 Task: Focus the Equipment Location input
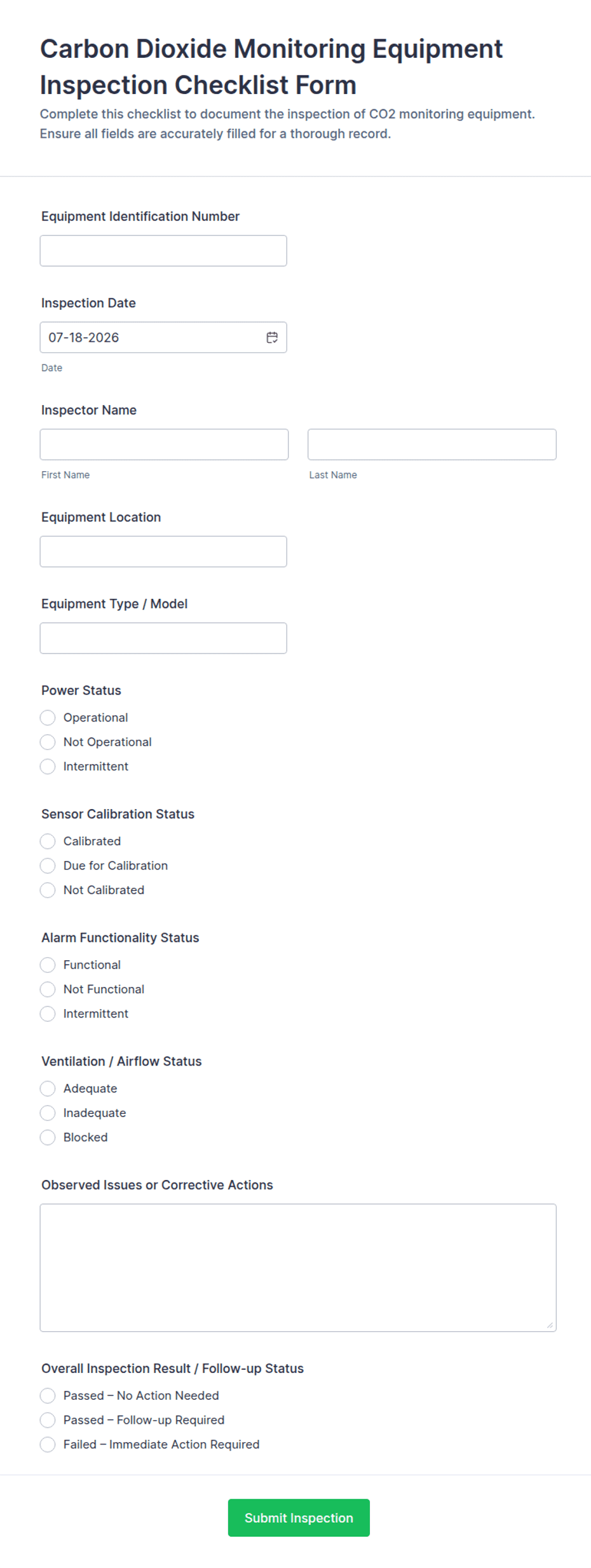coord(163,551)
